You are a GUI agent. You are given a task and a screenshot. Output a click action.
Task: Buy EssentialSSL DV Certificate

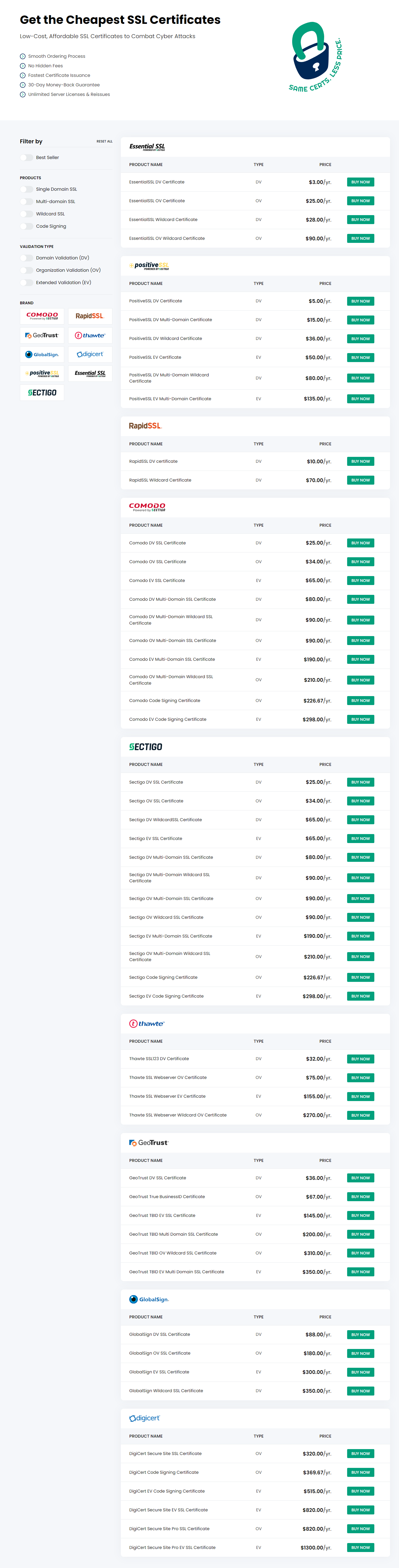pyautogui.click(x=361, y=182)
